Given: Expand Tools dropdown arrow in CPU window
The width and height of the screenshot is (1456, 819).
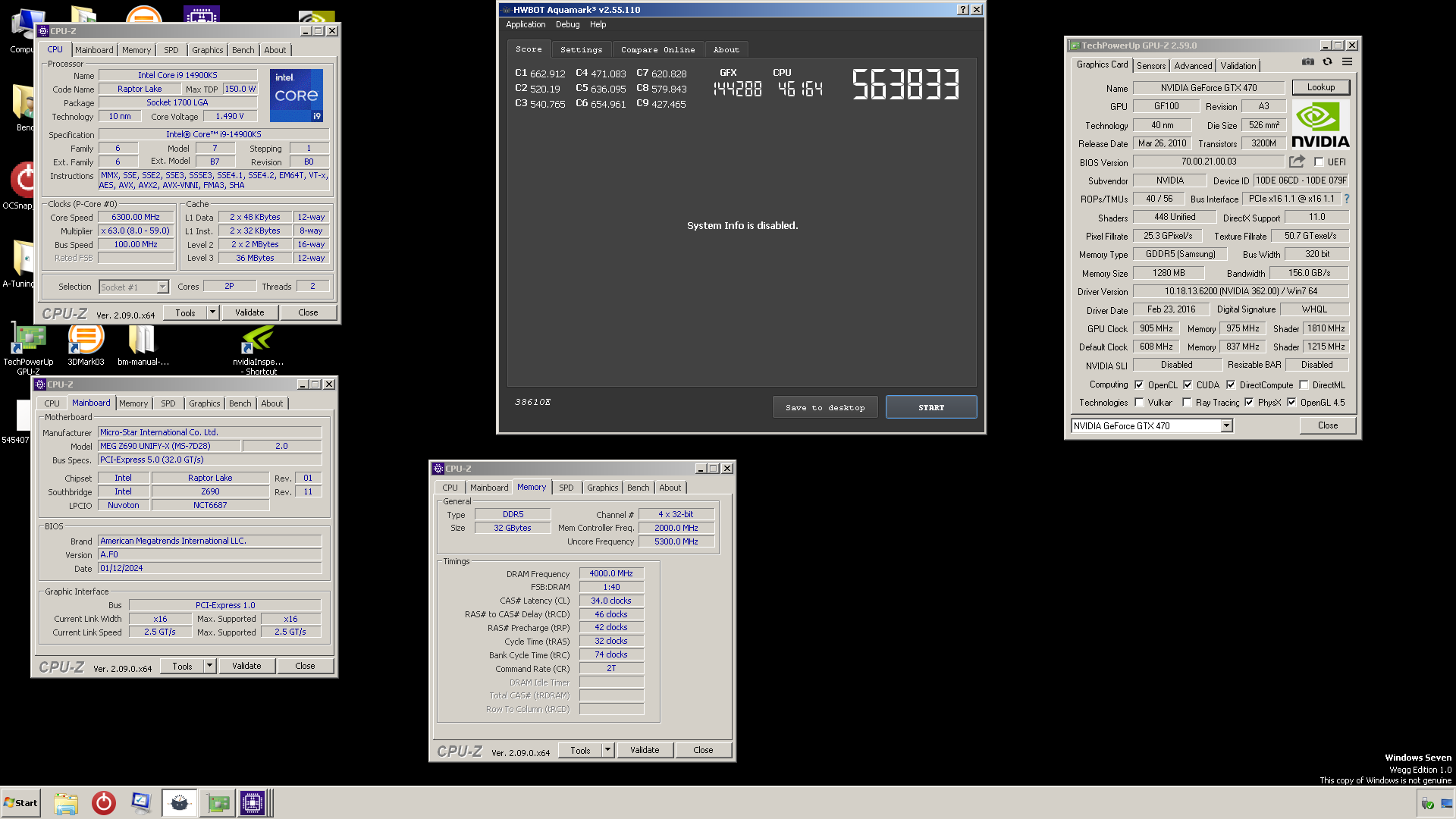Looking at the screenshot, I should [x=212, y=312].
